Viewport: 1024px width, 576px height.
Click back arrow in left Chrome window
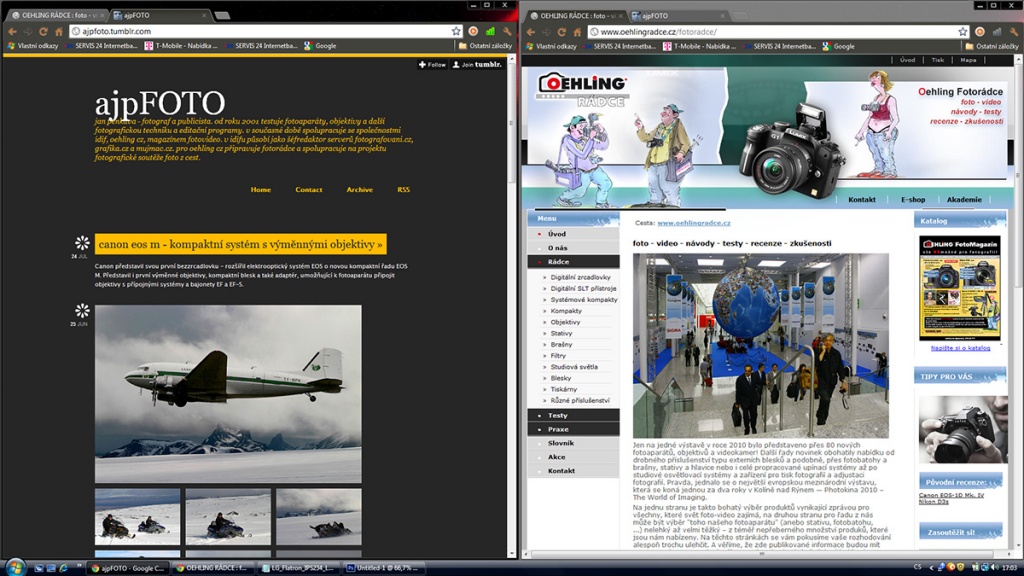point(12,31)
